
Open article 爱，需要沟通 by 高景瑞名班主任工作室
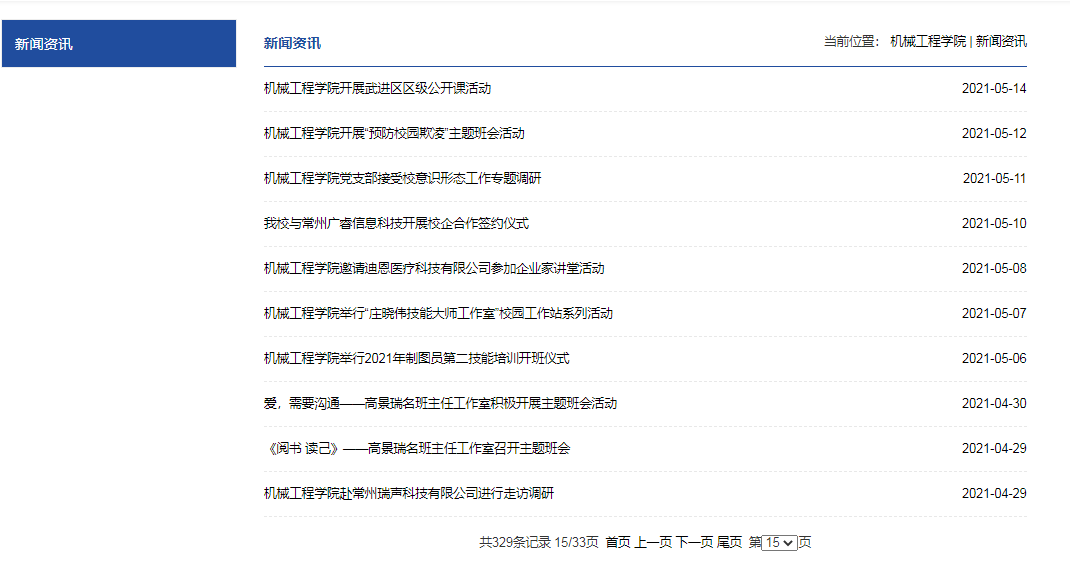pyautogui.click(x=440, y=403)
